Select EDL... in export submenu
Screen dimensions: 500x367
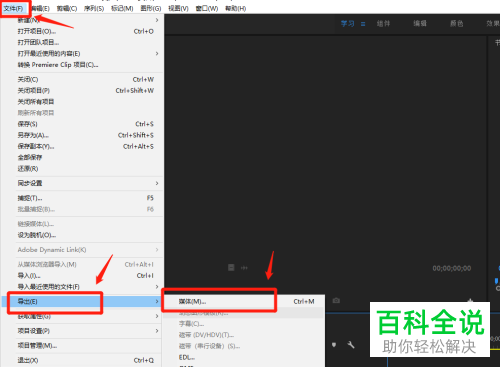tap(243, 357)
